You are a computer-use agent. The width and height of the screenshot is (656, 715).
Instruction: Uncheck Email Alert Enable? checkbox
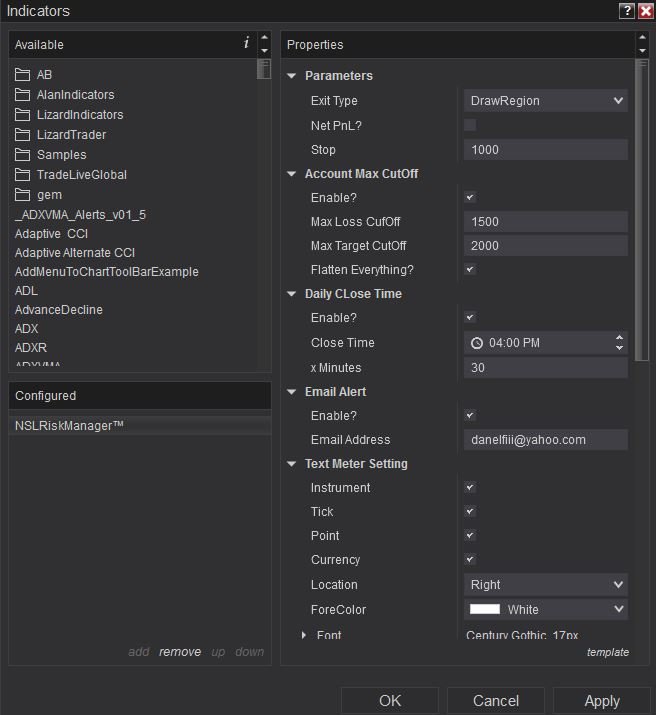click(470, 416)
